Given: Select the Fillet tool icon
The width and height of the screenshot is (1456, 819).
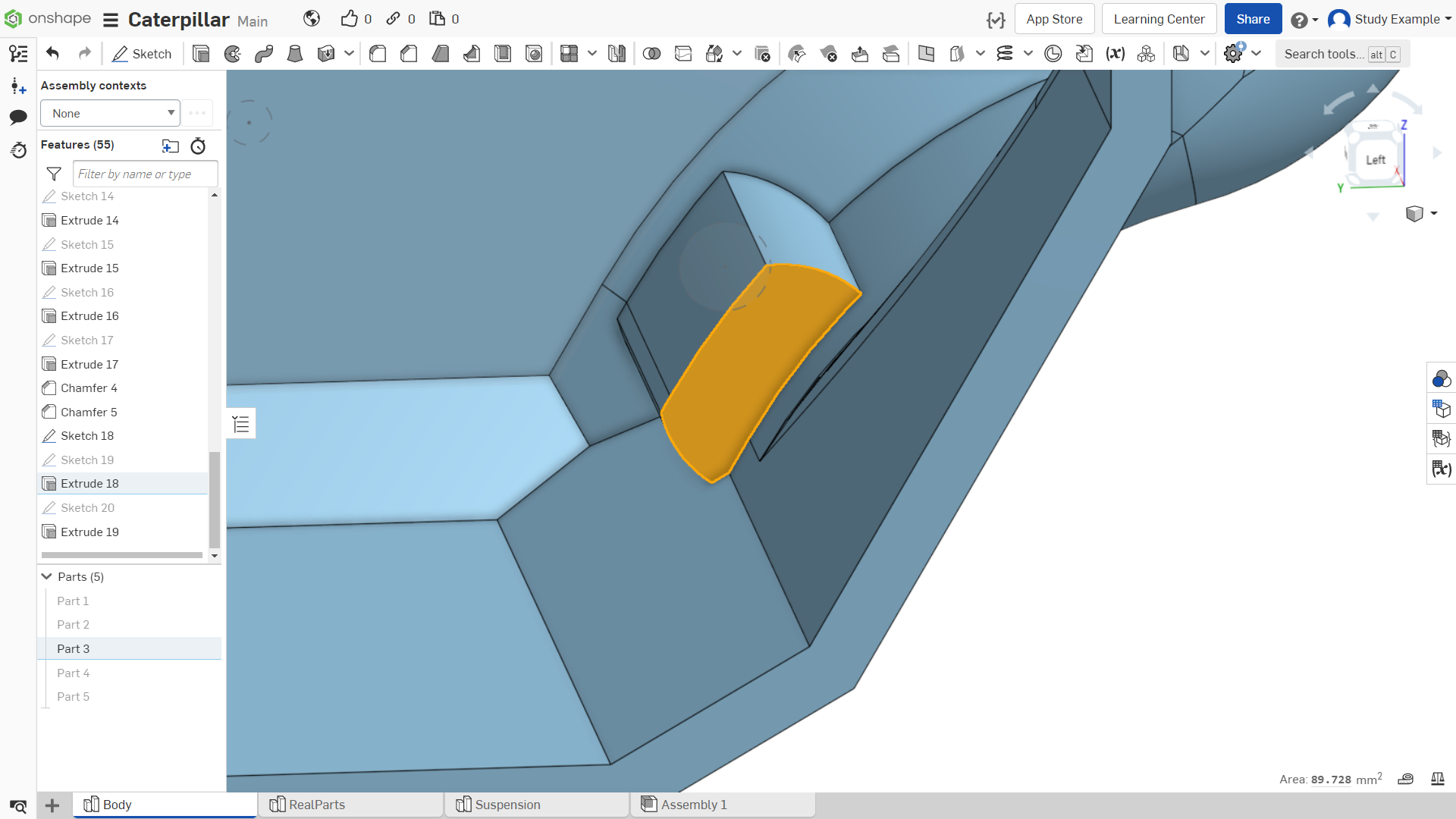Looking at the screenshot, I should tap(378, 54).
